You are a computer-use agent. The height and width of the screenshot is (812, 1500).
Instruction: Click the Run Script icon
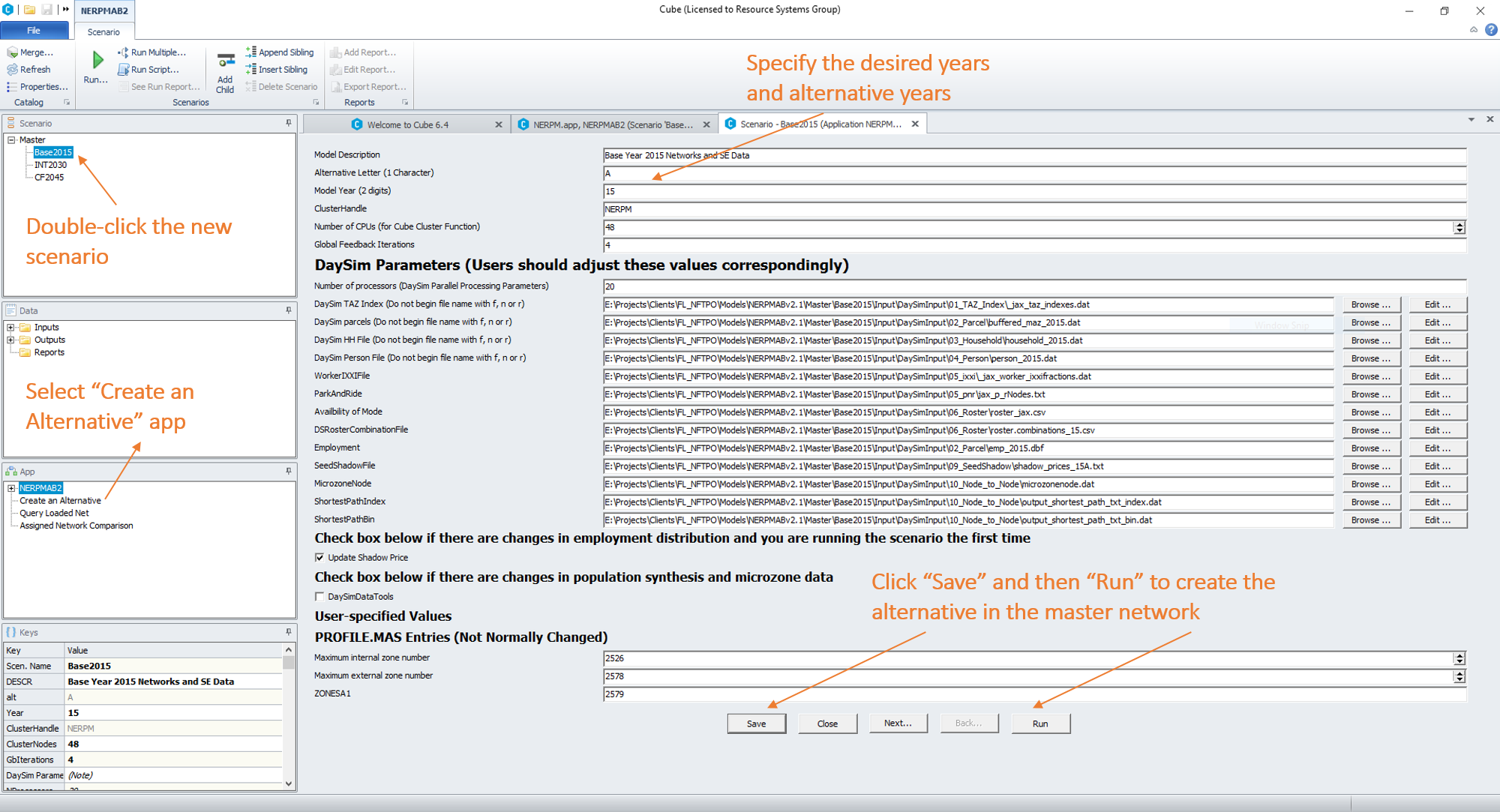(x=123, y=69)
